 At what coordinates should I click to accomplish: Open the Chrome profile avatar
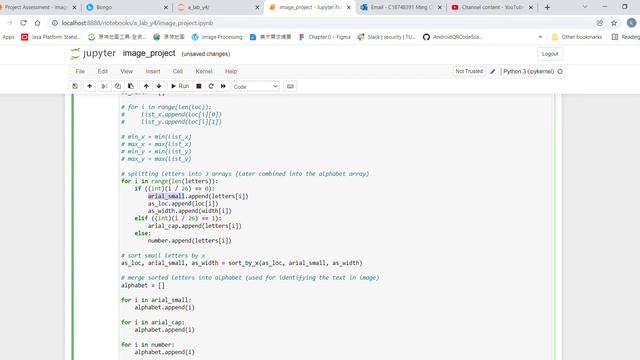pyautogui.click(x=631, y=23)
